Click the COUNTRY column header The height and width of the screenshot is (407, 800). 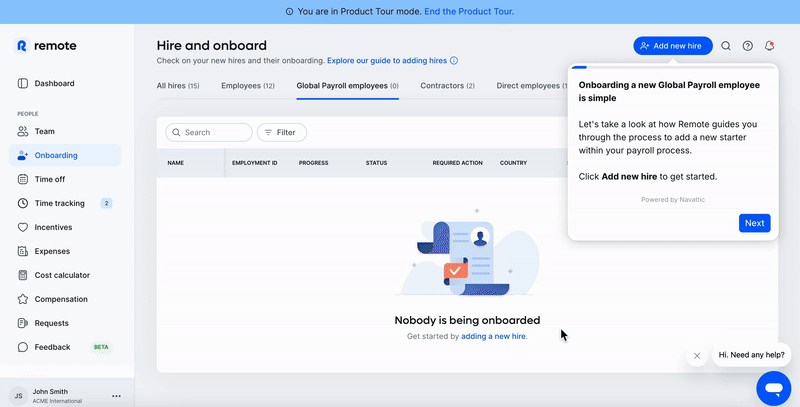pyautogui.click(x=513, y=163)
